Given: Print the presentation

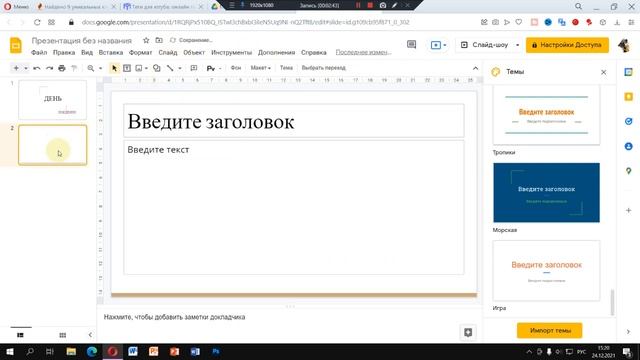Looking at the screenshot, I should click(x=62, y=68).
